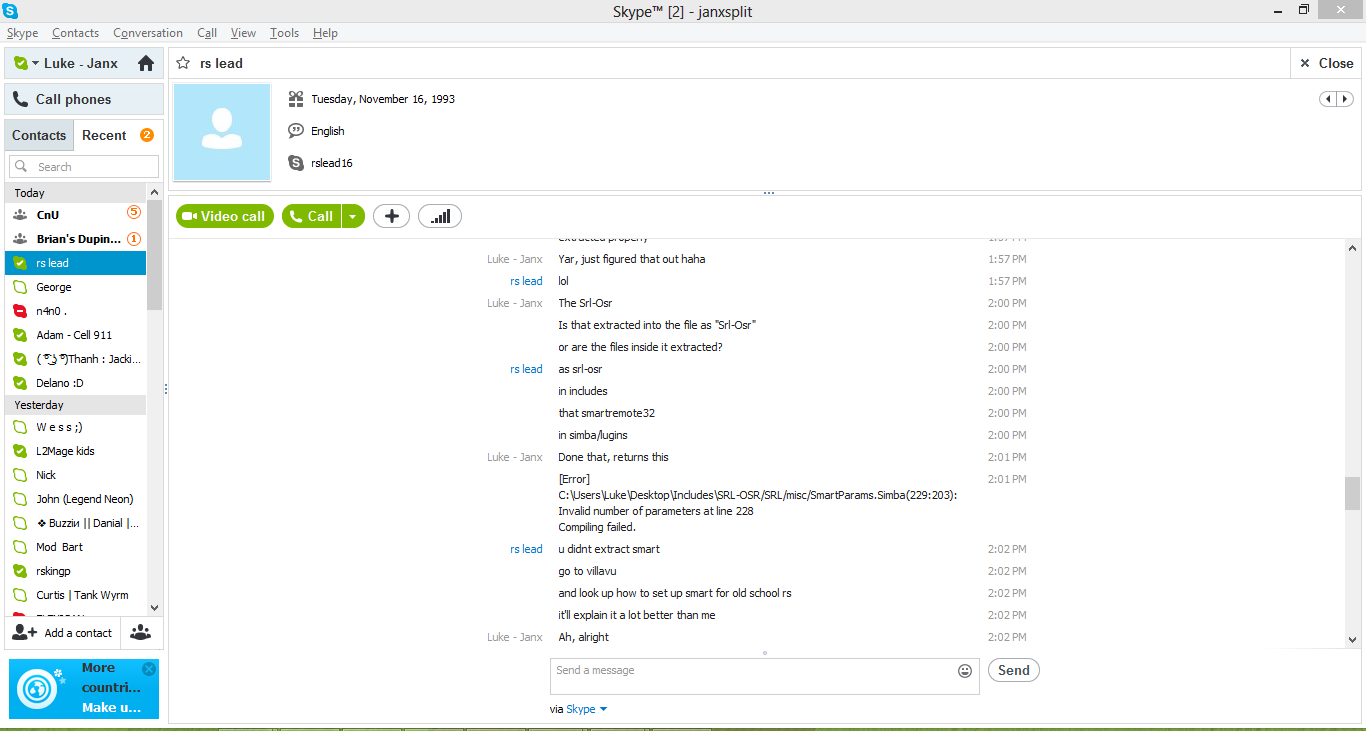Click the home icon beside Luke - Janx

tap(146, 63)
